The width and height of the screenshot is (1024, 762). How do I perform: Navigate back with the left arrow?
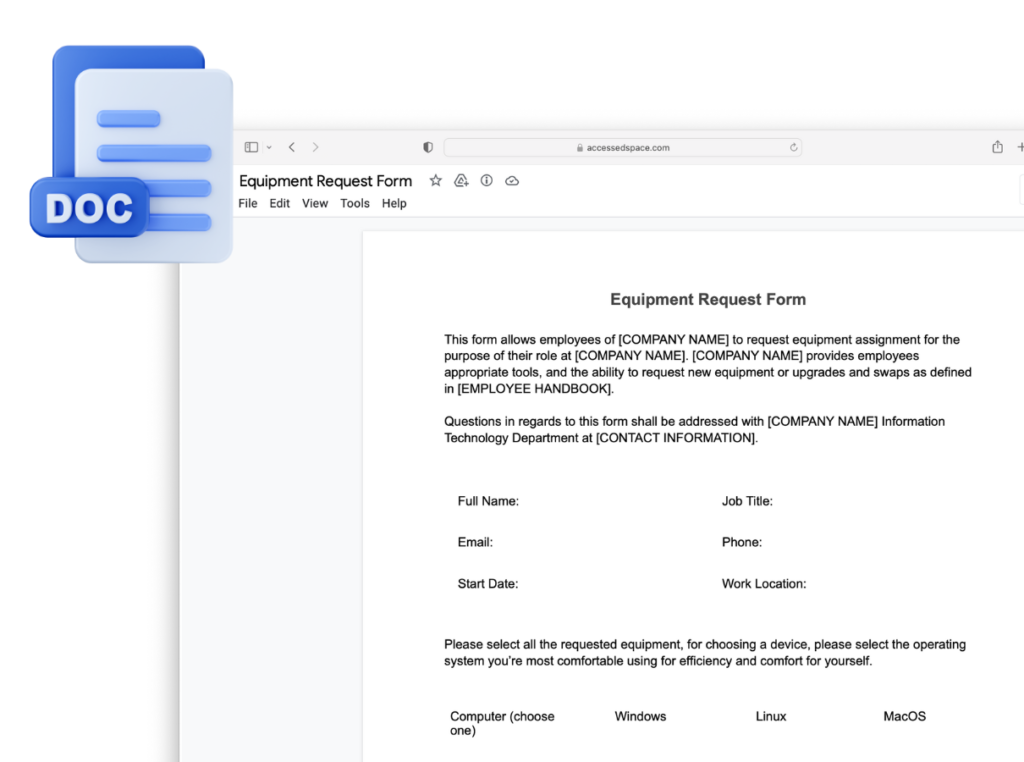(x=291, y=146)
